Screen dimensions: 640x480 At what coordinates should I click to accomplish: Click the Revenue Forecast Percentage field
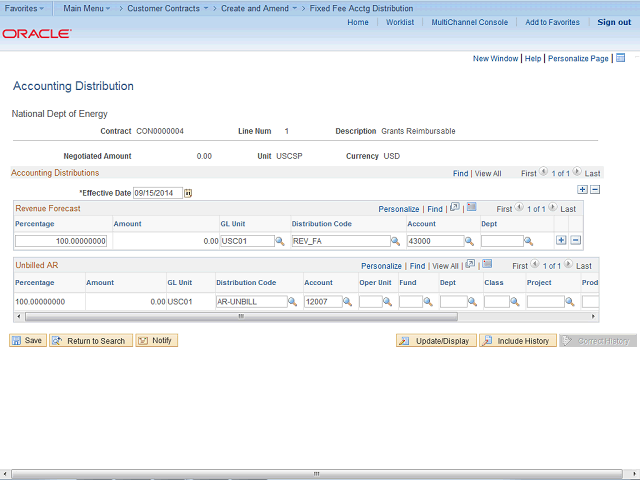pos(61,241)
